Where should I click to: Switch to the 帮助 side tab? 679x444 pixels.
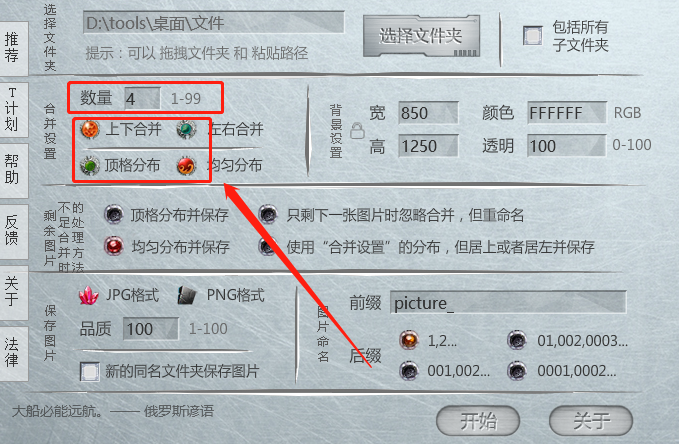13,170
